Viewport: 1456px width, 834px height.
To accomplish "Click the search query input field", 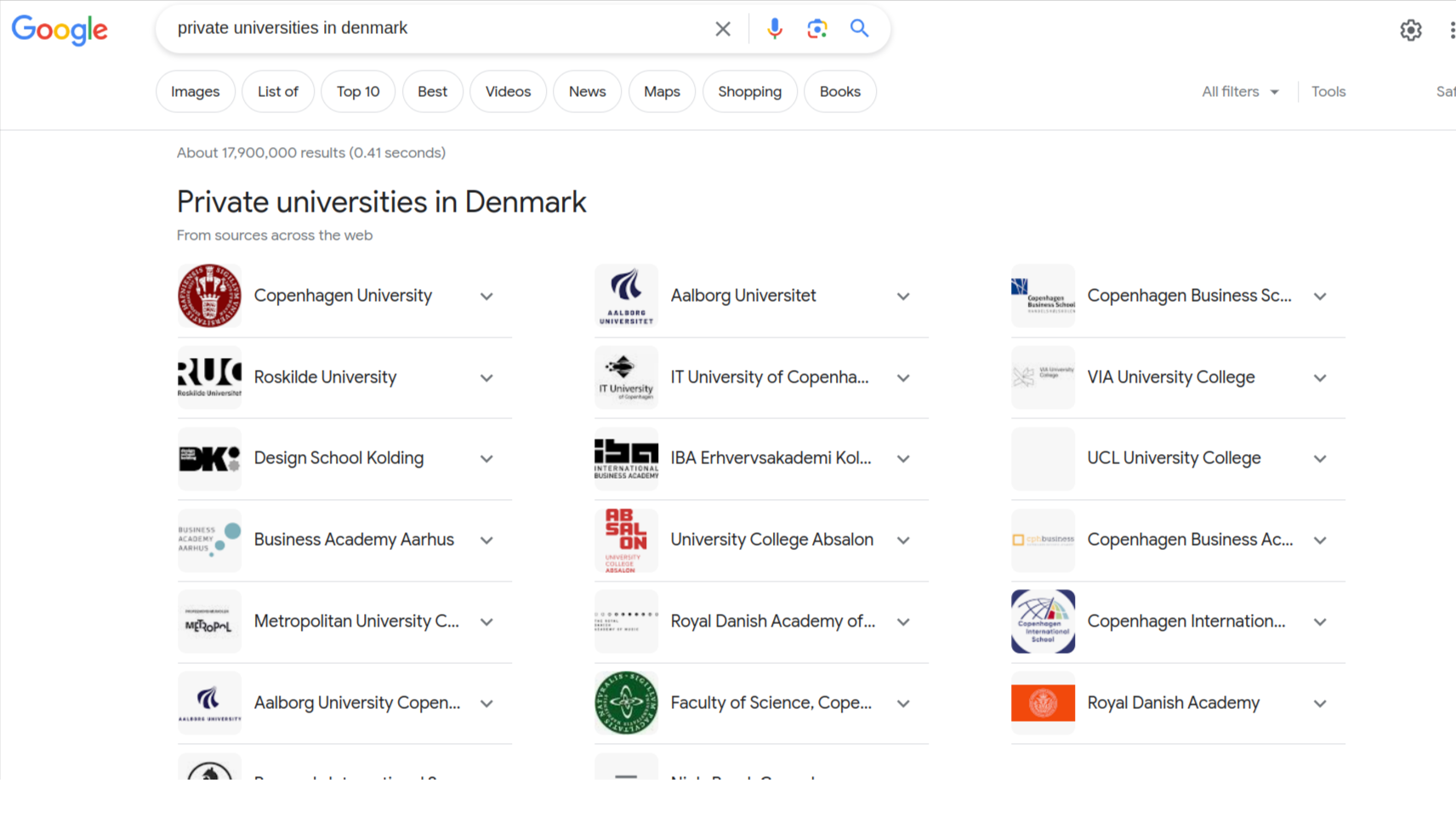I will tap(438, 28).
